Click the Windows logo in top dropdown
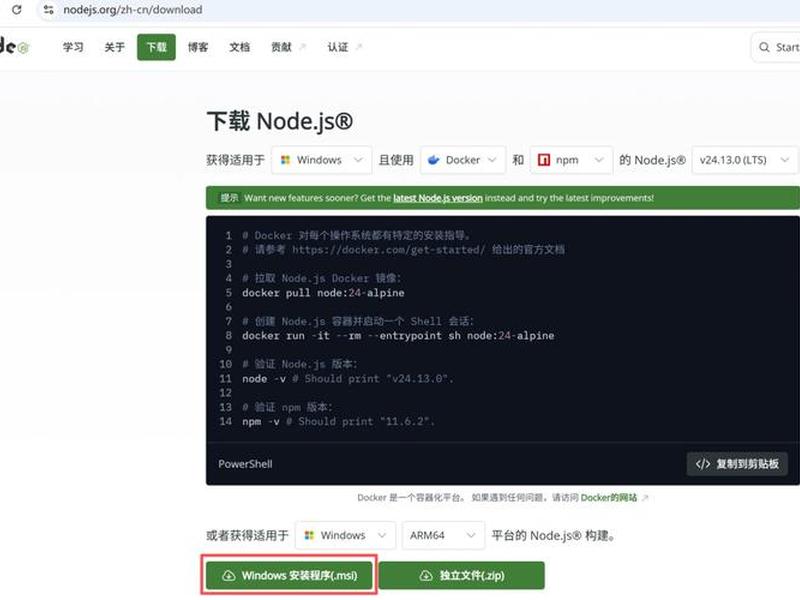Image resolution: width=800 pixels, height=600 pixels. pyautogui.click(x=285, y=160)
